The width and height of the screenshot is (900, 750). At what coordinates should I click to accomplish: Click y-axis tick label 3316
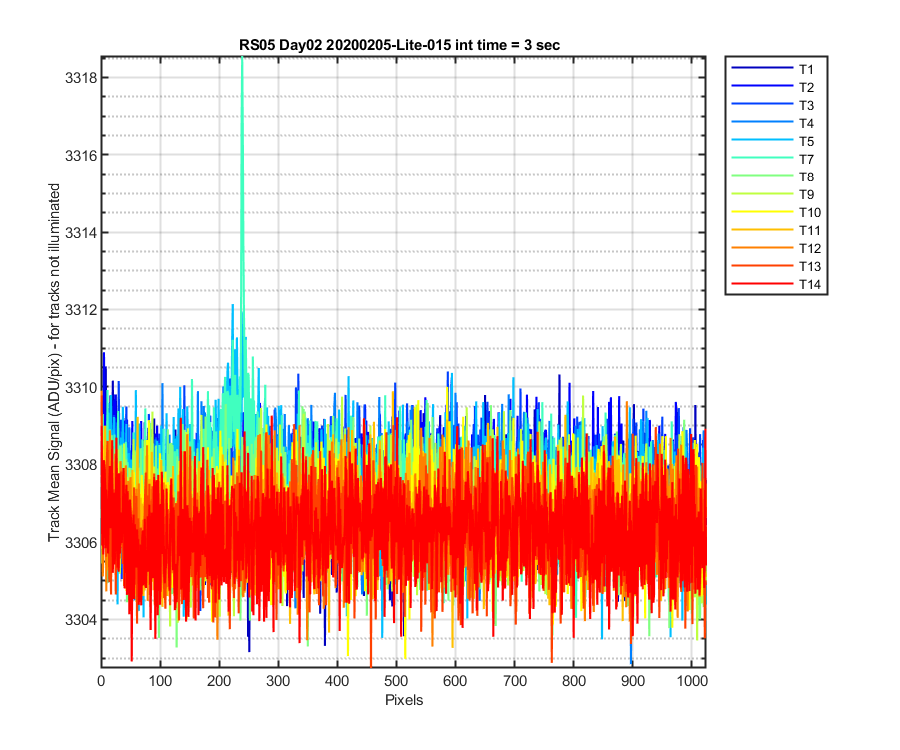click(79, 156)
